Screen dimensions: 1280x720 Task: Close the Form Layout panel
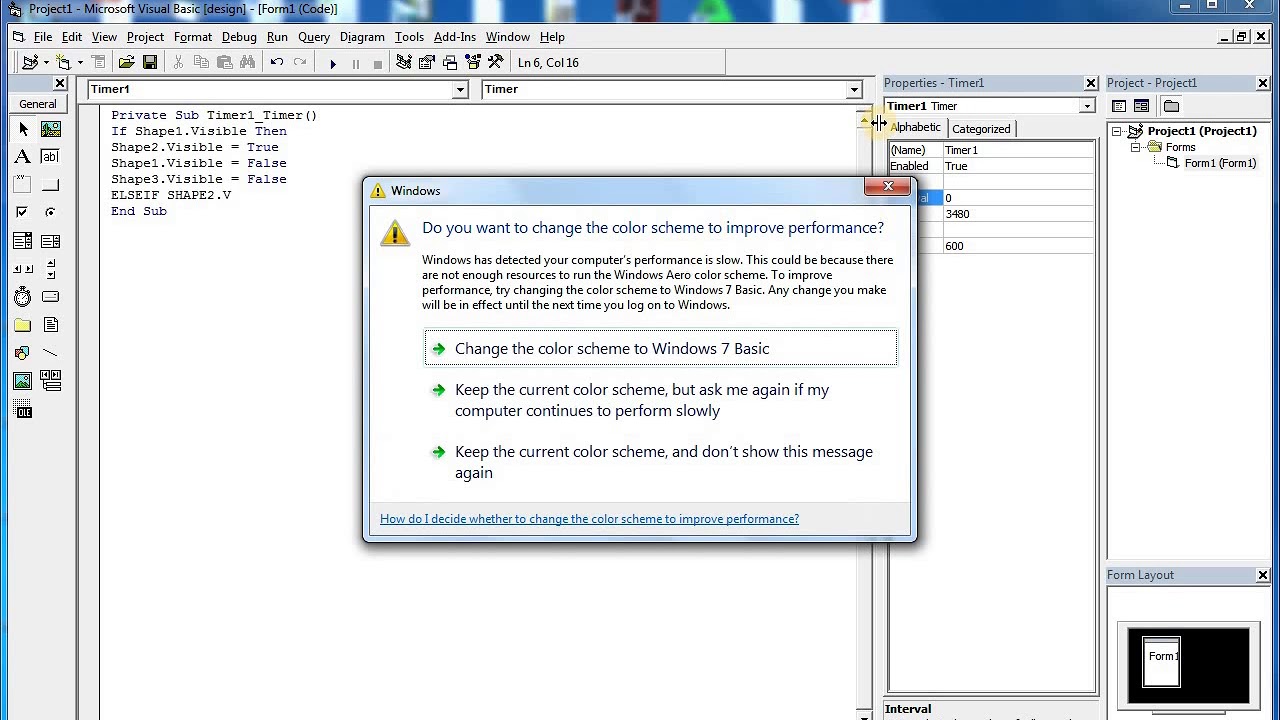point(1263,575)
